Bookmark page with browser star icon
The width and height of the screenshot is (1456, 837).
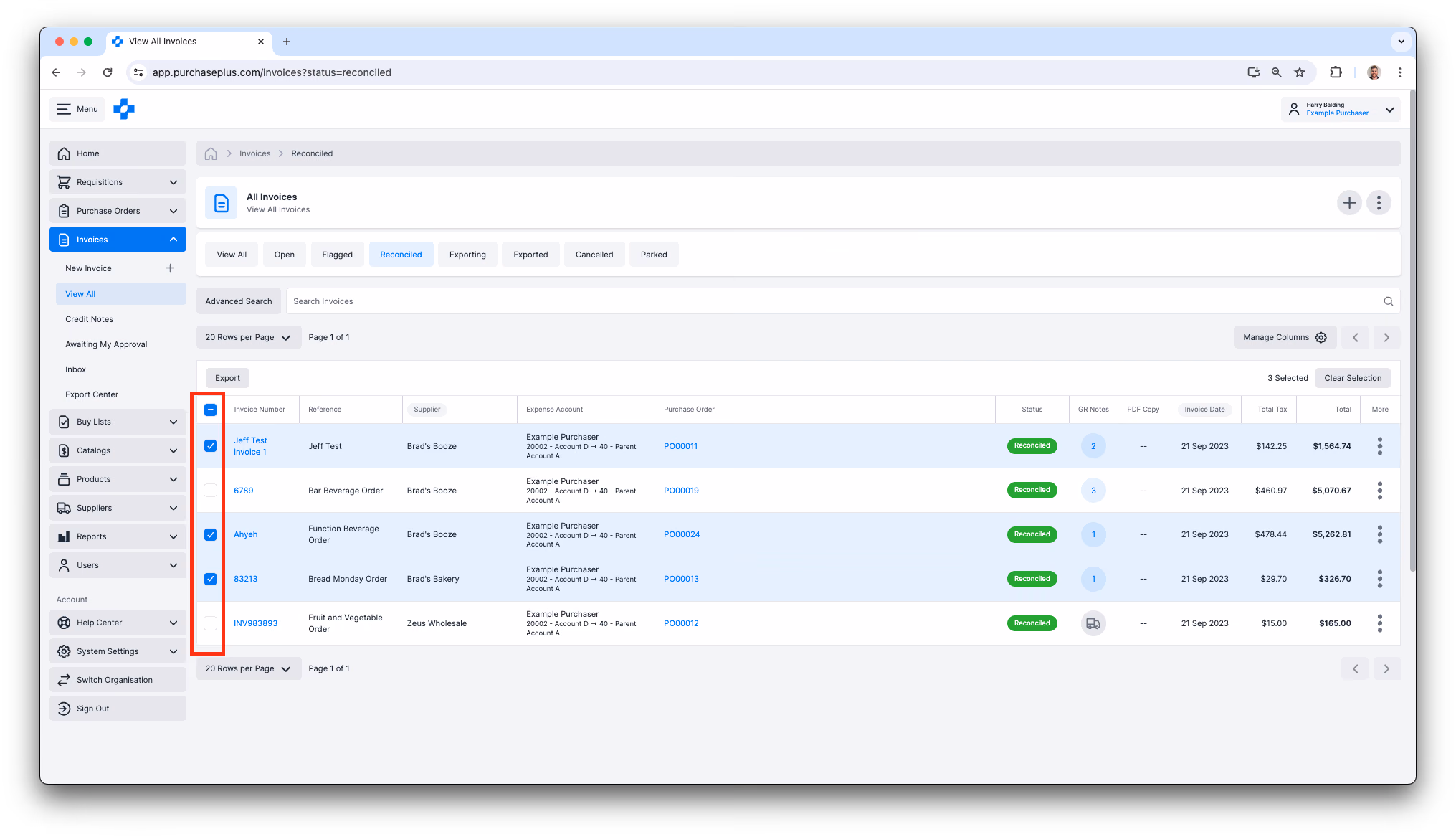1300,72
